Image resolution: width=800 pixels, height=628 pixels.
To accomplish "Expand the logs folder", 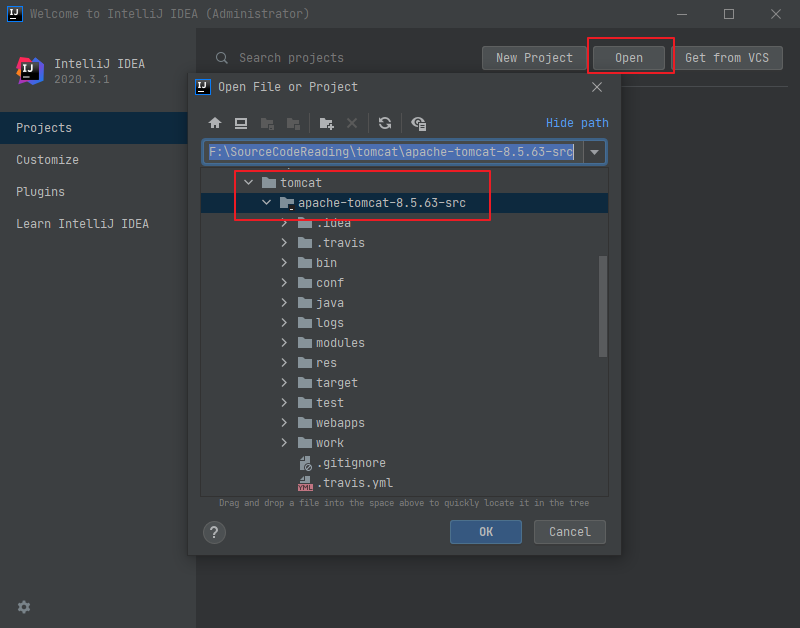I will pos(284,322).
